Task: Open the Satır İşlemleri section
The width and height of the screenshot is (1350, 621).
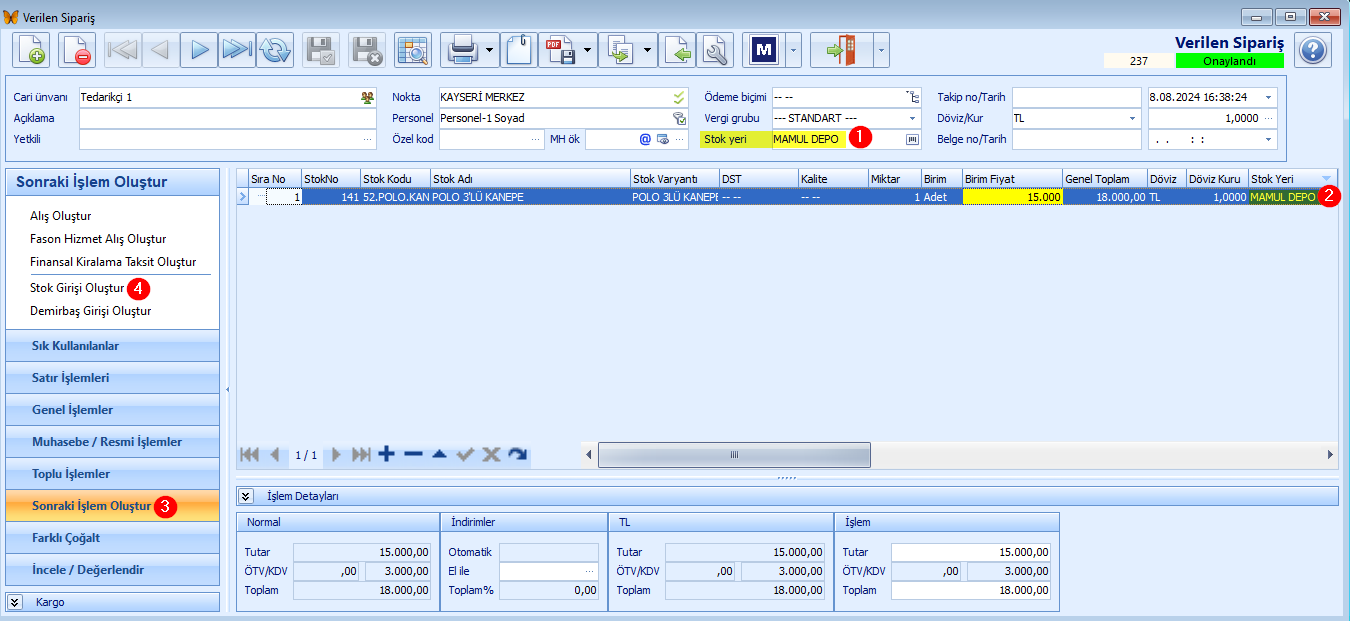Action: (x=112, y=378)
